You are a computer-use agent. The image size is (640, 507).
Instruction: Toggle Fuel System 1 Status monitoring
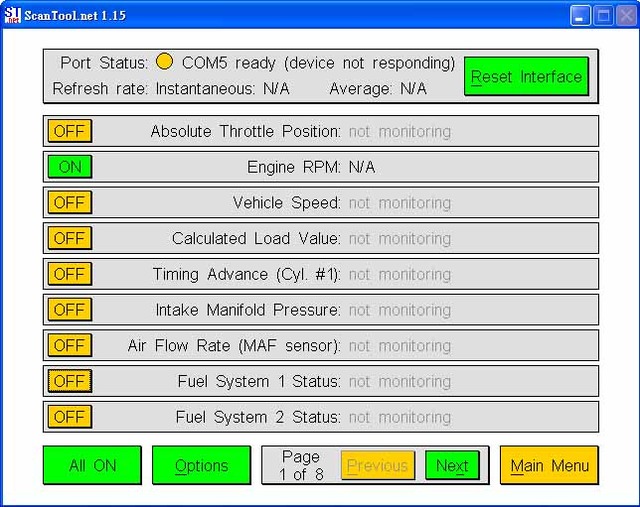coord(69,381)
